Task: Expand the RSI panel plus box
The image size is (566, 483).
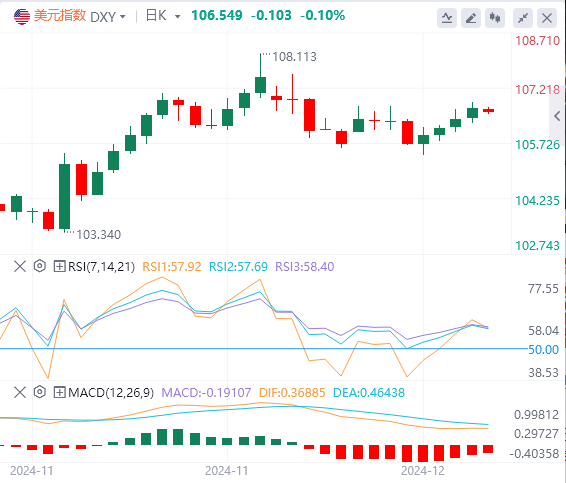Action: click(x=59, y=266)
